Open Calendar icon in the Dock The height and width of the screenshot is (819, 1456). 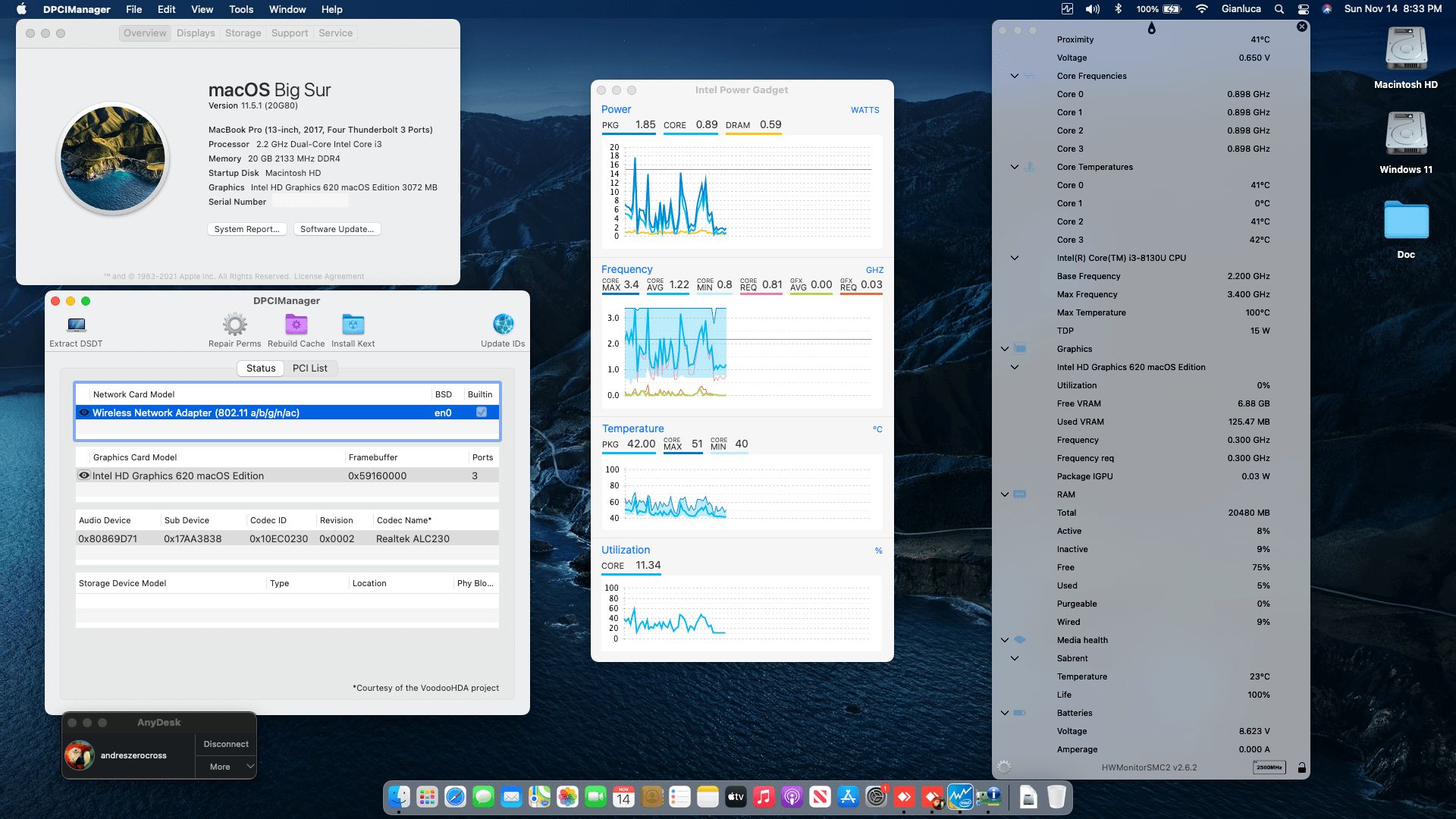coord(623,797)
